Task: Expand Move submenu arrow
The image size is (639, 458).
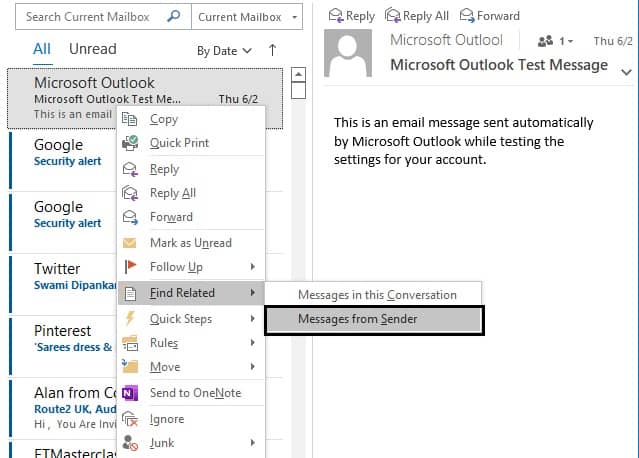Action: pyautogui.click(x=253, y=366)
